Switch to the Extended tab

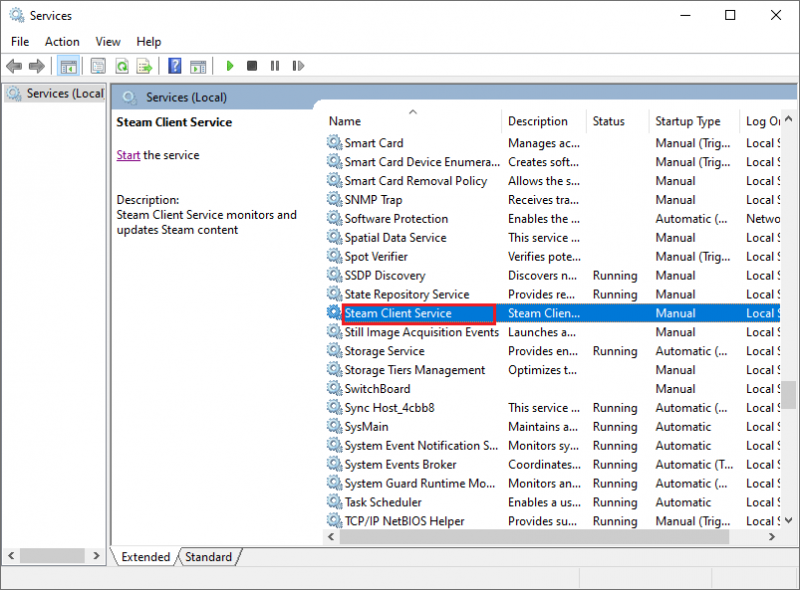point(145,557)
